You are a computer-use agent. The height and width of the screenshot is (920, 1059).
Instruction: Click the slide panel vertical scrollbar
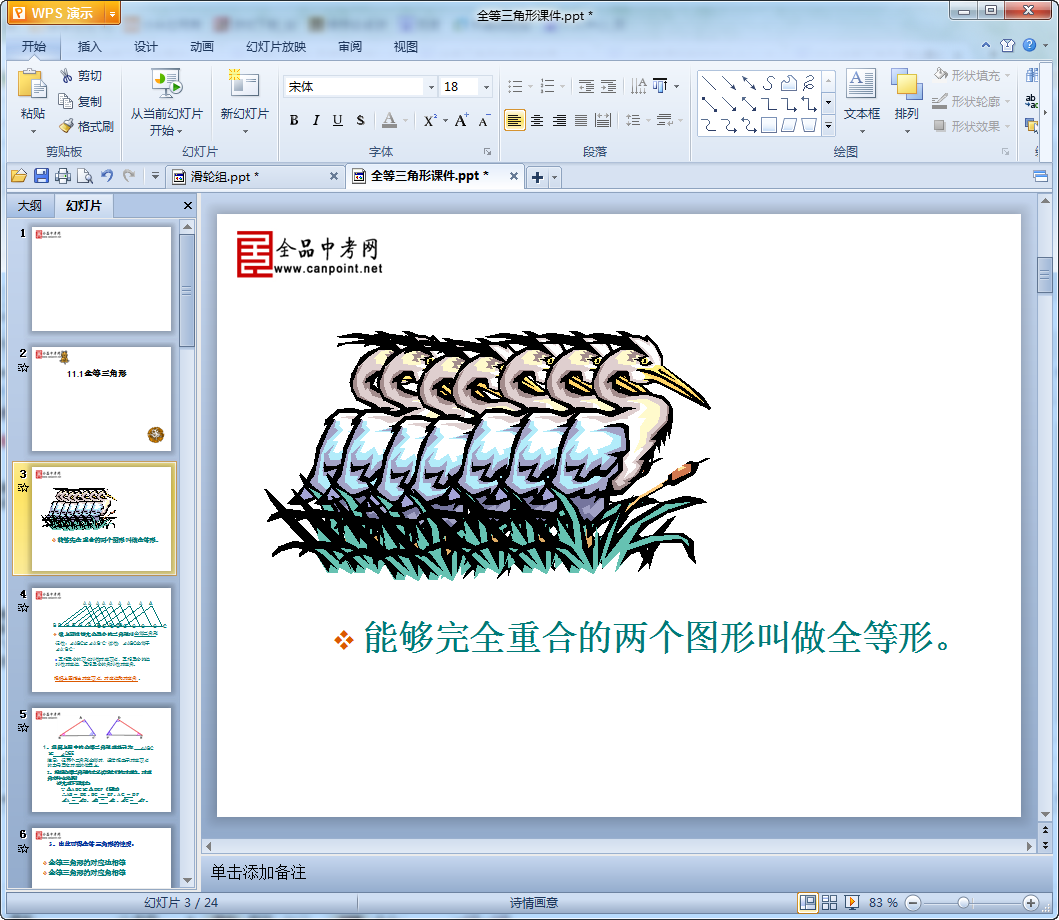[187, 290]
